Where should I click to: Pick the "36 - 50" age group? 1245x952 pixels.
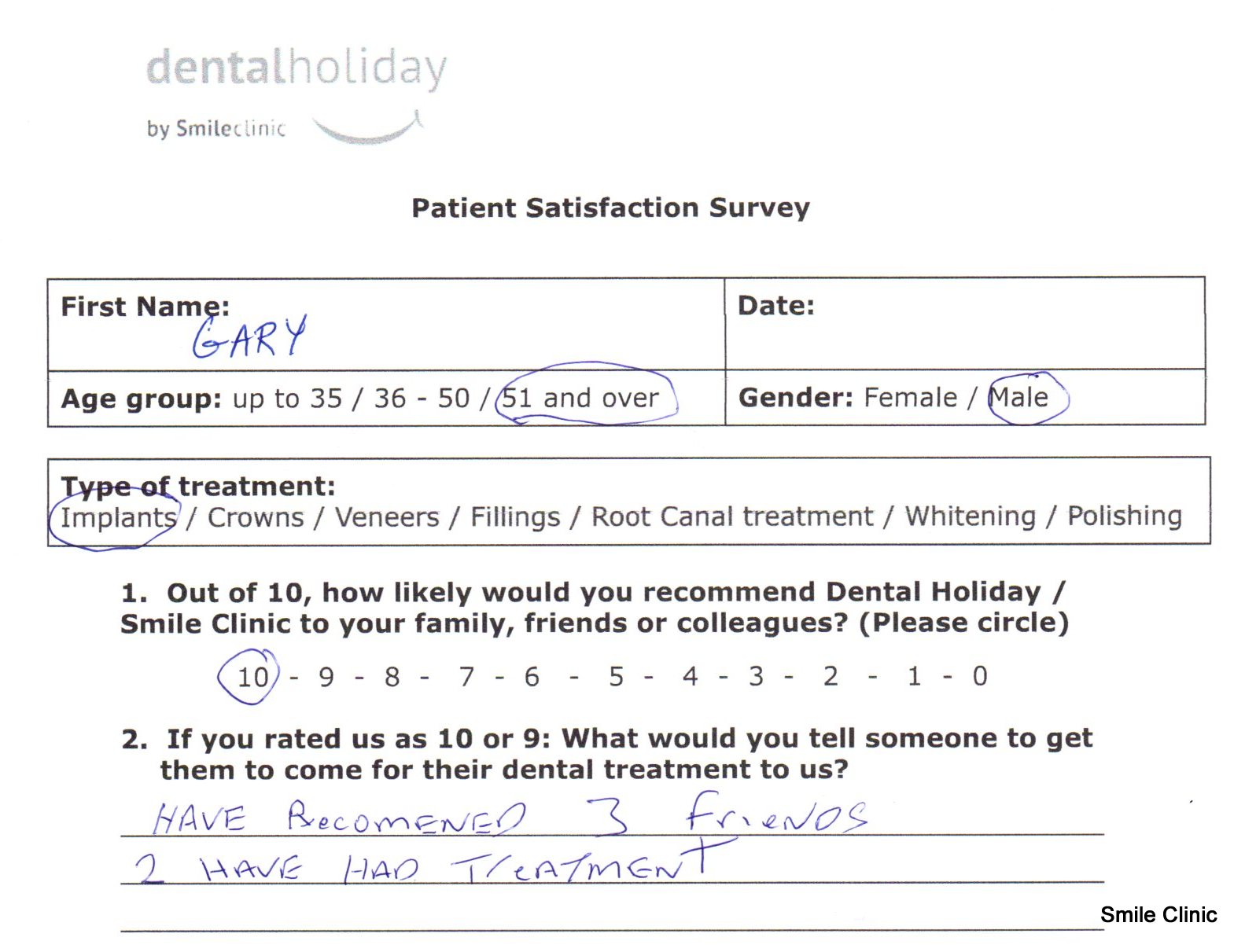click(422, 399)
